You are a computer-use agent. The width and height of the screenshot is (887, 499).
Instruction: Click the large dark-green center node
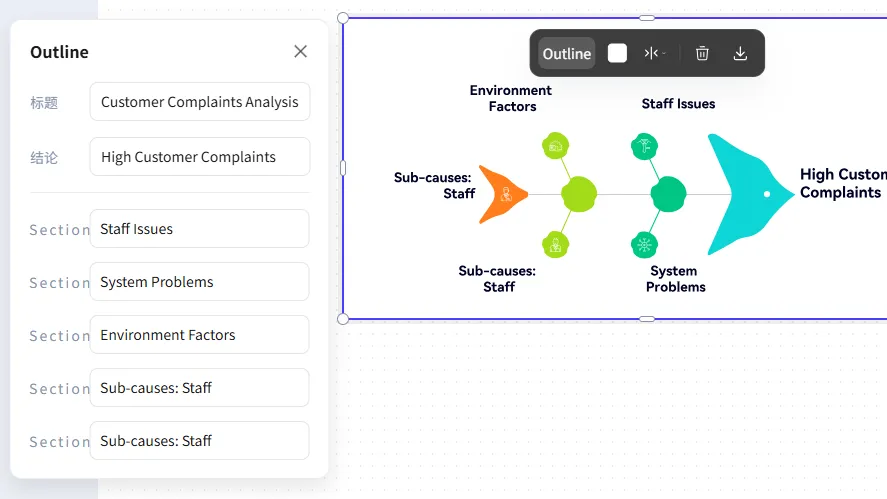(669, 194)
